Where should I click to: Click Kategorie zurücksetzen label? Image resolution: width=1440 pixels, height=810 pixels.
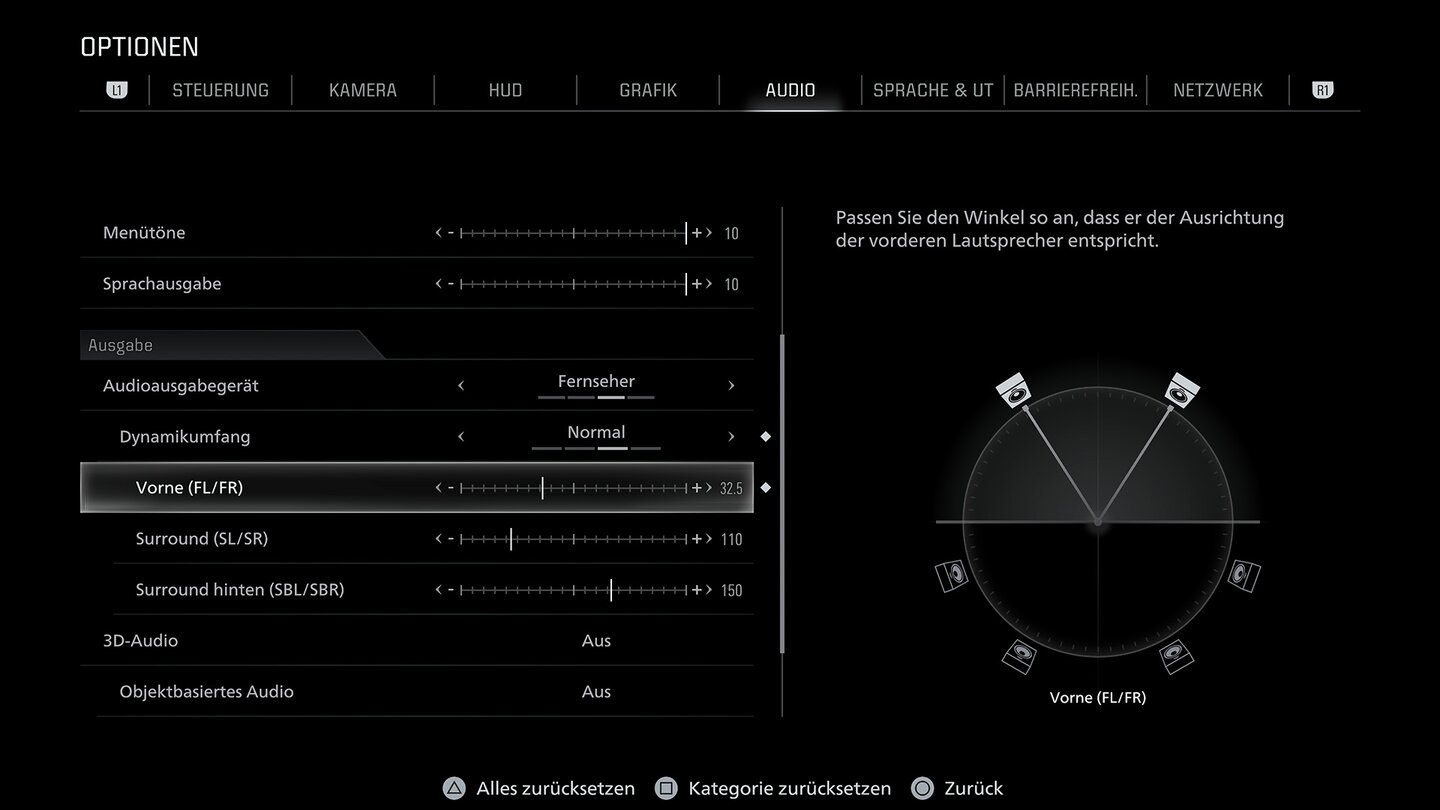pyautogui.click(x=789, y=788)
